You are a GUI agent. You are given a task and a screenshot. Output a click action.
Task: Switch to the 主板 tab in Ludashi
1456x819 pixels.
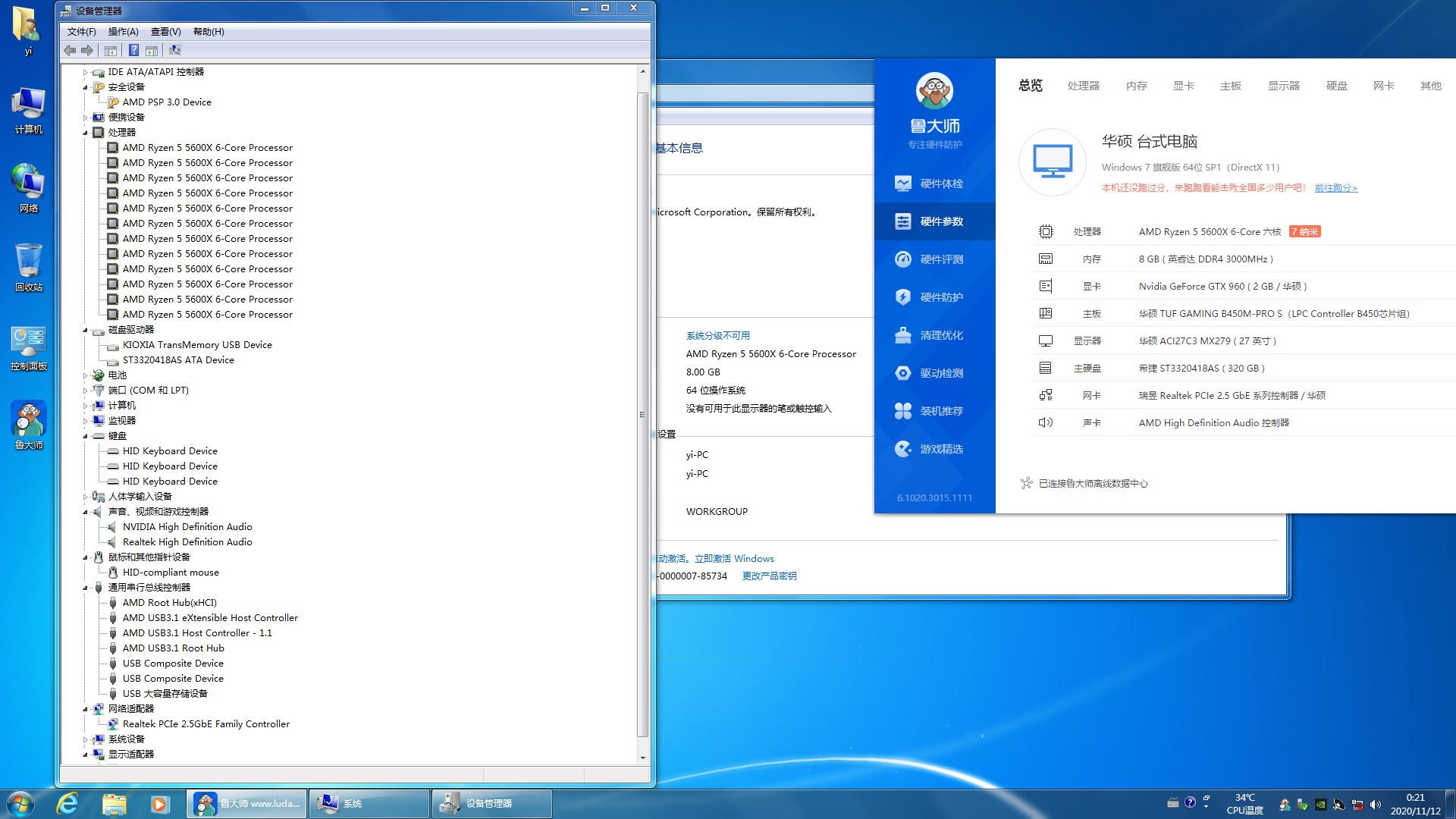[1230, 86]
